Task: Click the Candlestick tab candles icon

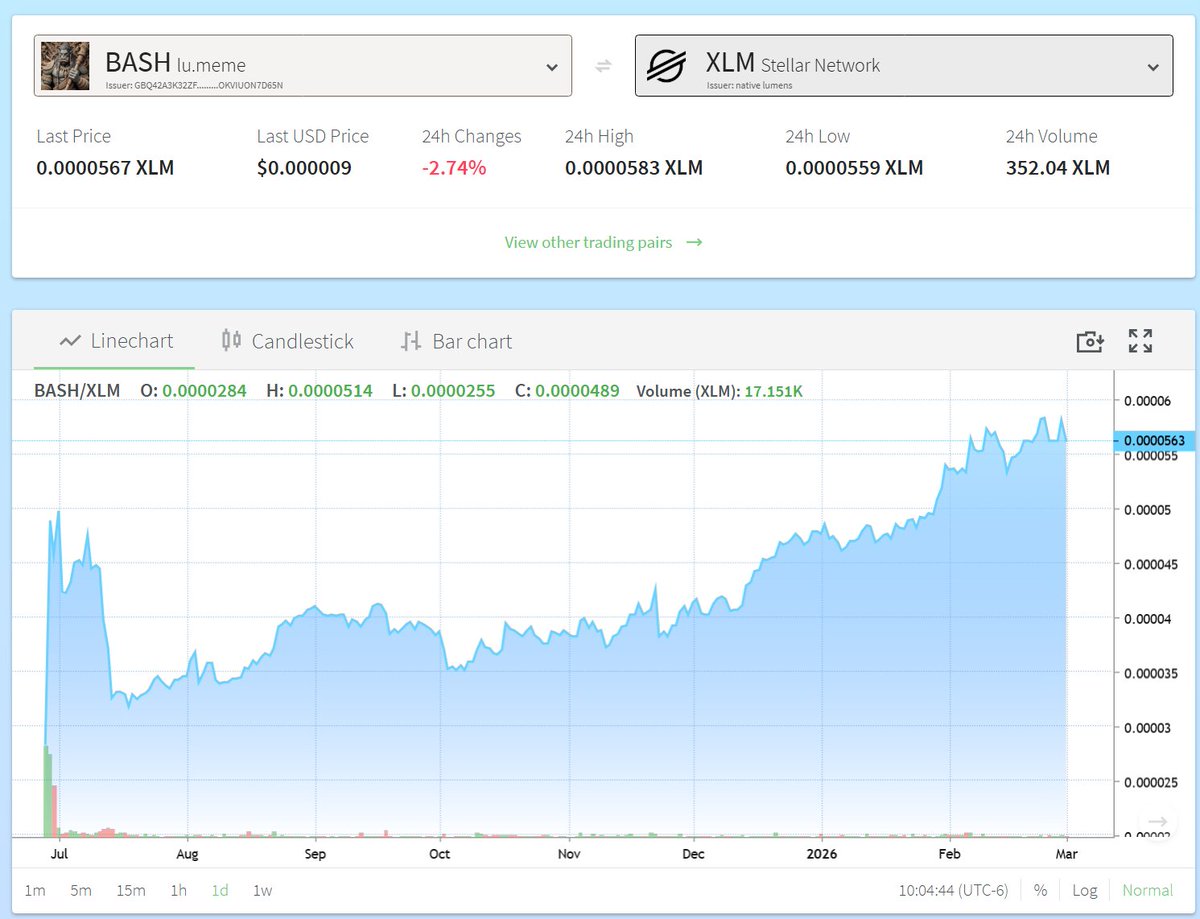Action: pos(231,340)
